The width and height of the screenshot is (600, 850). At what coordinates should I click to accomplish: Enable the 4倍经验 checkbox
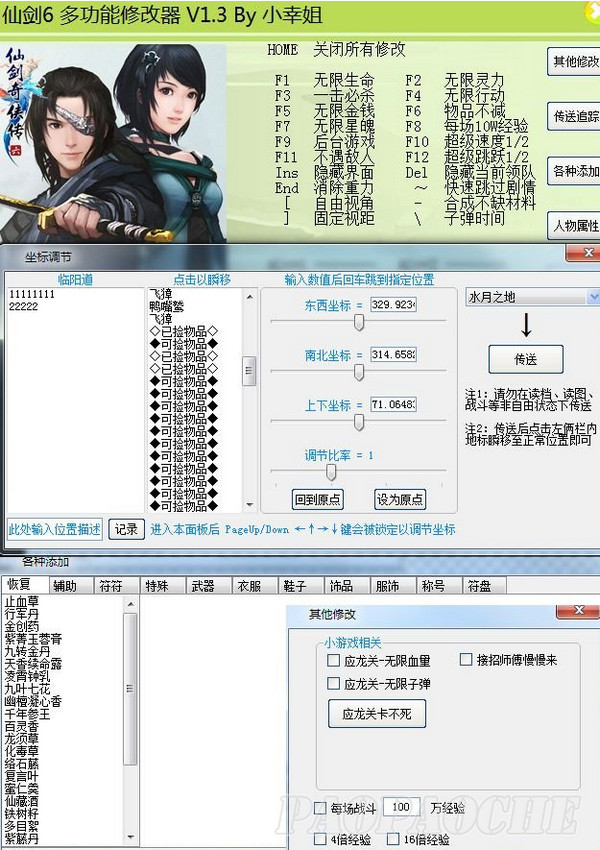pos(320,839)
